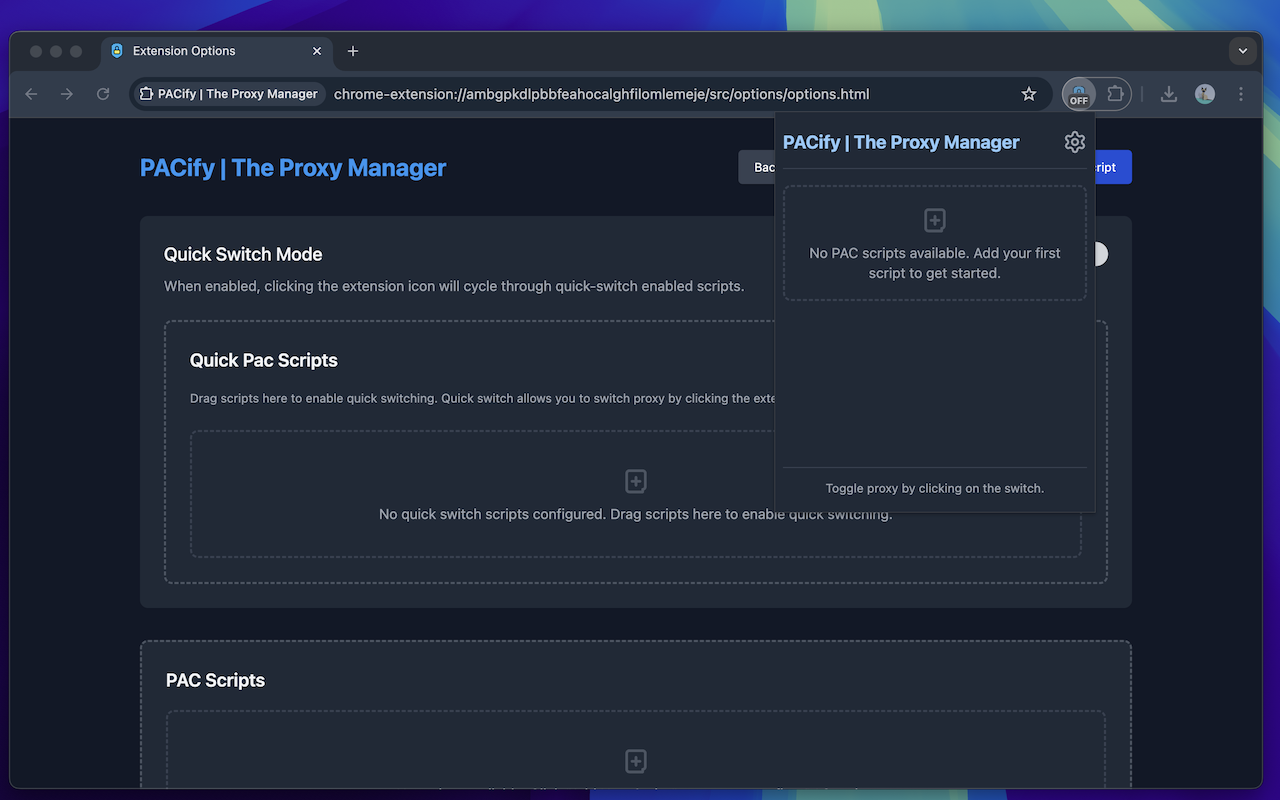Click the blue Script button on options page

point(1114,167)
